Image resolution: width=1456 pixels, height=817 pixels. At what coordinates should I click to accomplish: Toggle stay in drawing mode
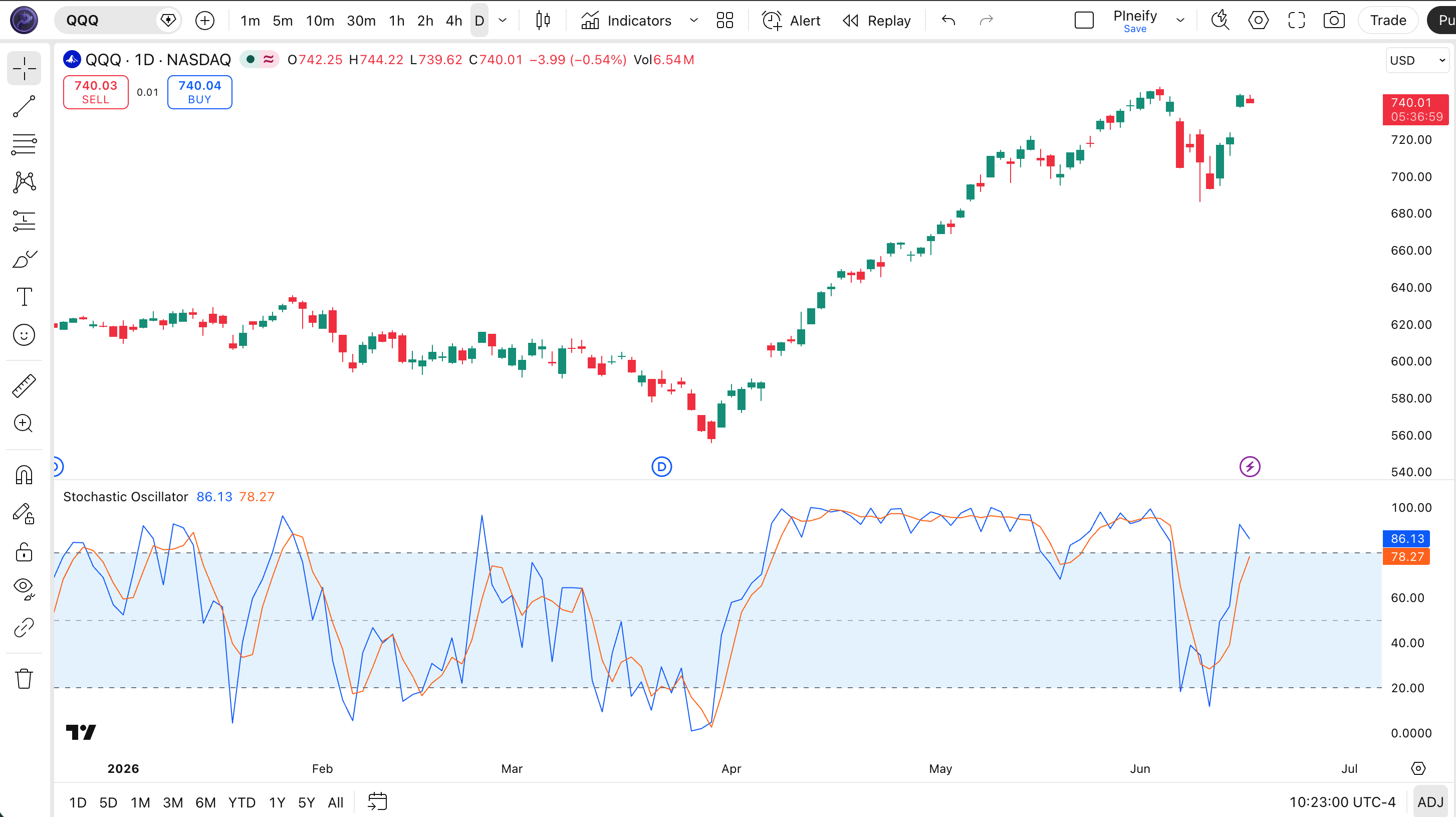pyautogui.click(x=24, y=513)
